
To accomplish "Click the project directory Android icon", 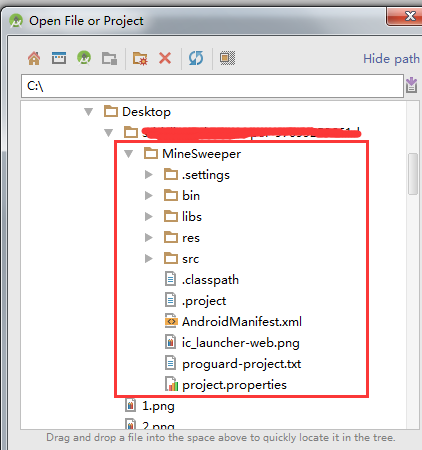I will [x=84, y=58].
